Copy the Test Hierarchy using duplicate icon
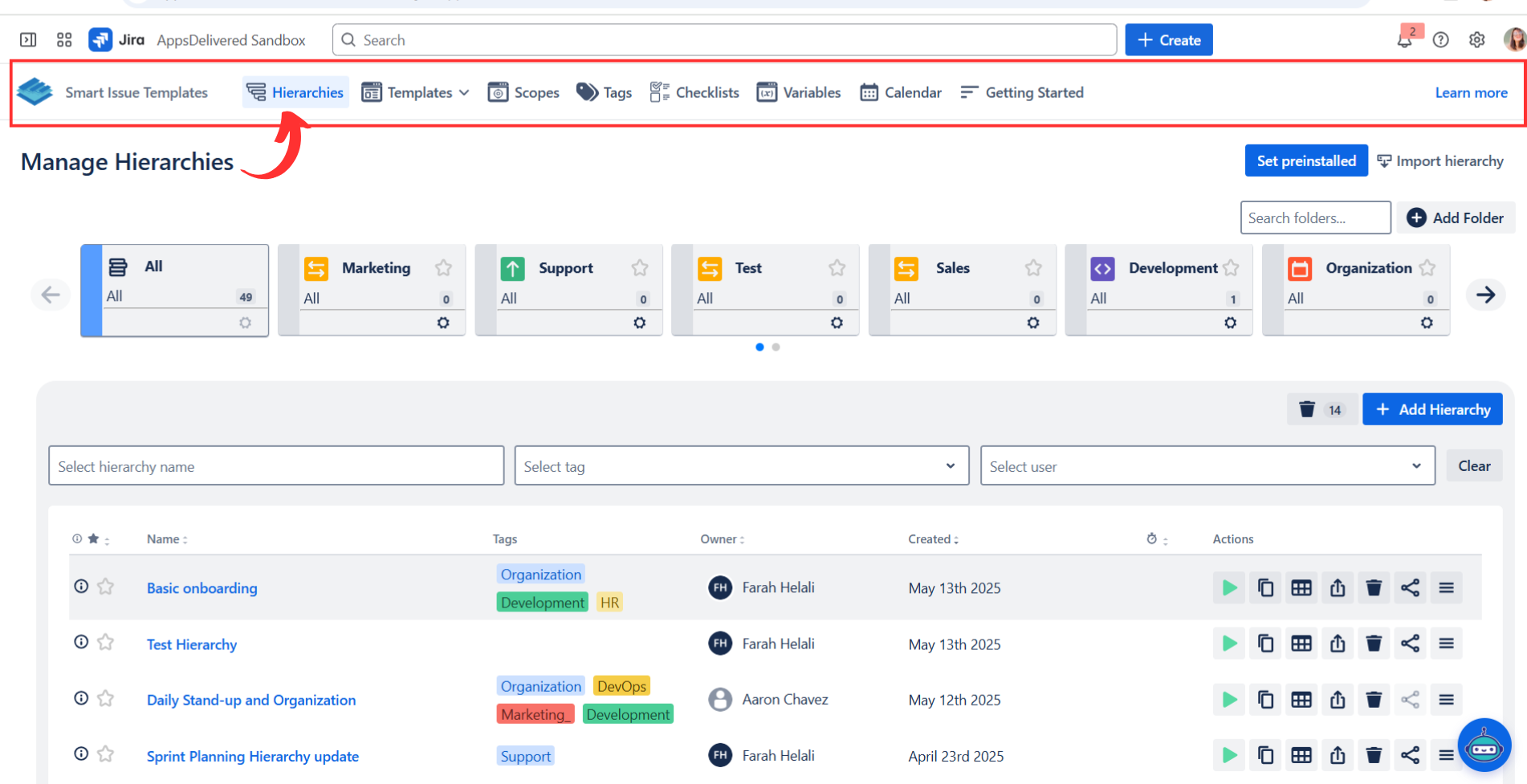This screenshot has width=1527, height=784. [1265, 644]
